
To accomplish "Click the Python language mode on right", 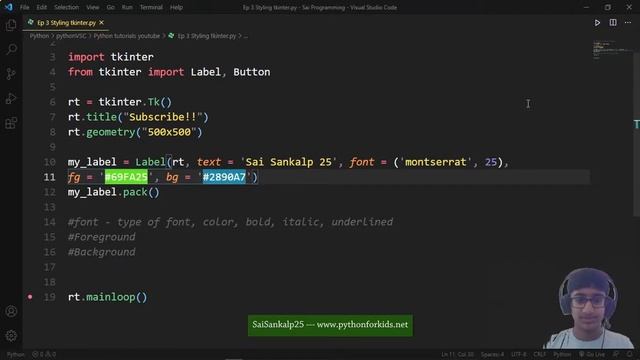I will click(562, 354).
